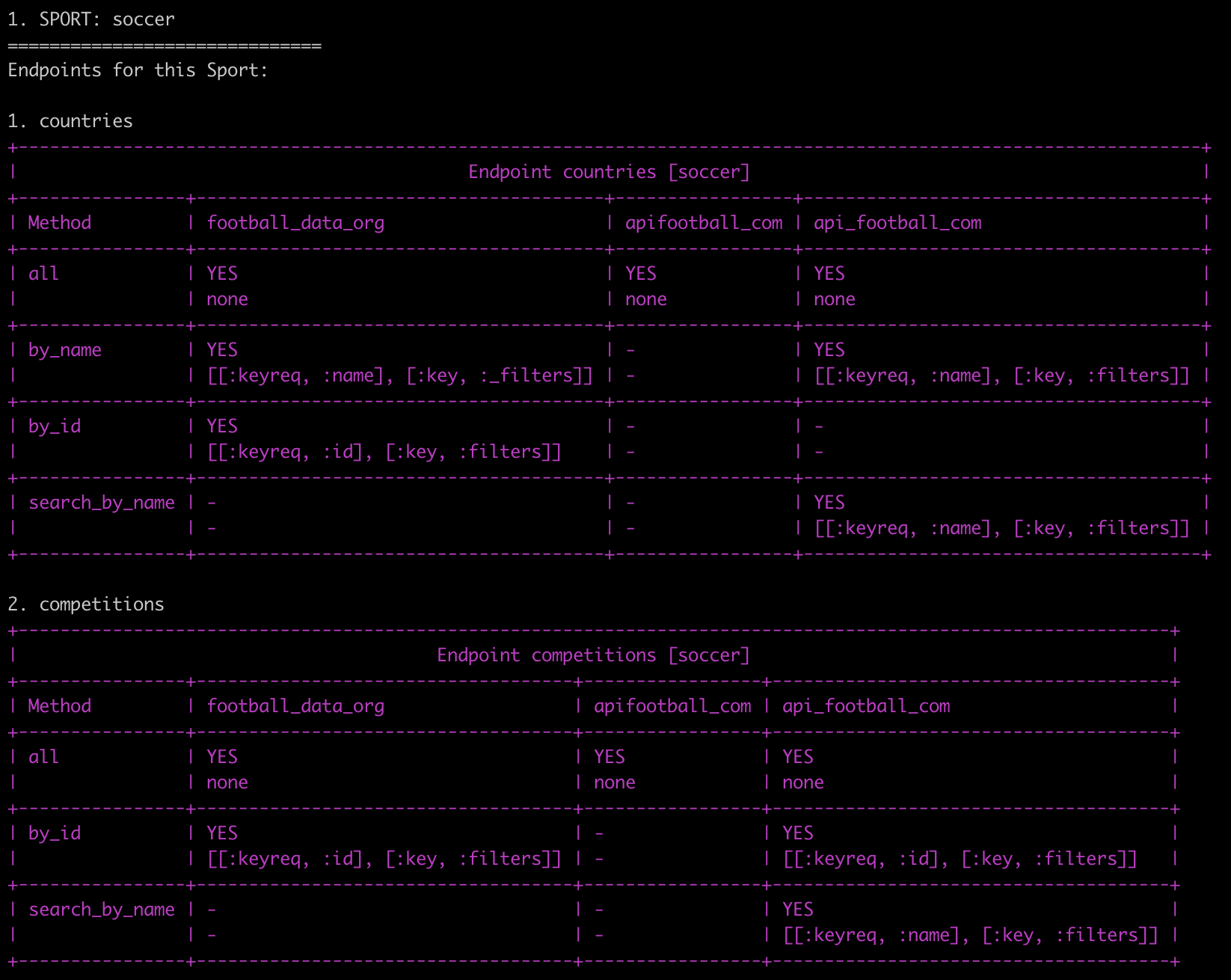Click 'apifootball_com' header in competitions table
The image size is (1231, 980).
click(672, 706)
